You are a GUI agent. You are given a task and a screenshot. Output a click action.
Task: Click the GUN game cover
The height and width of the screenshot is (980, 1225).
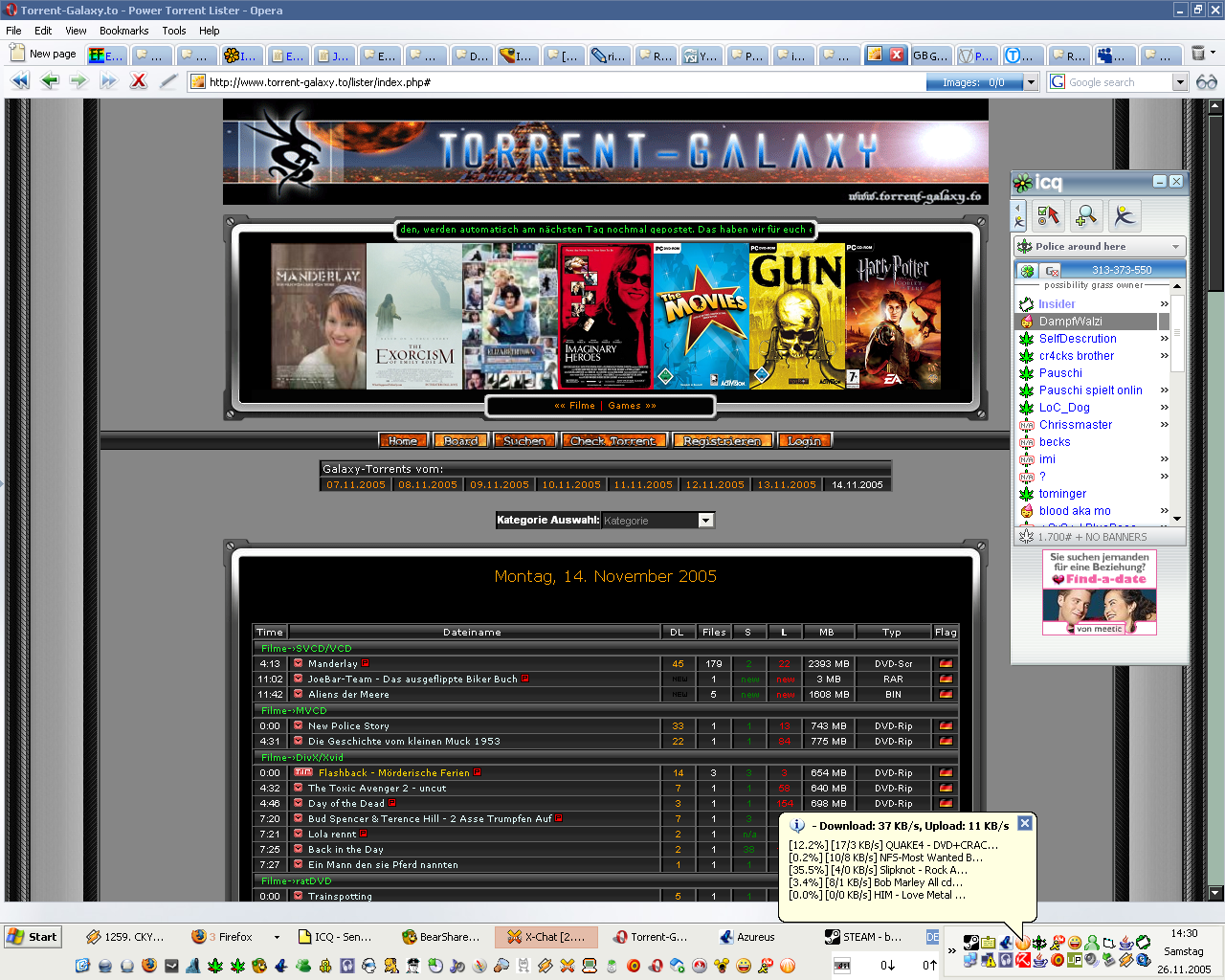pos(797,316)
